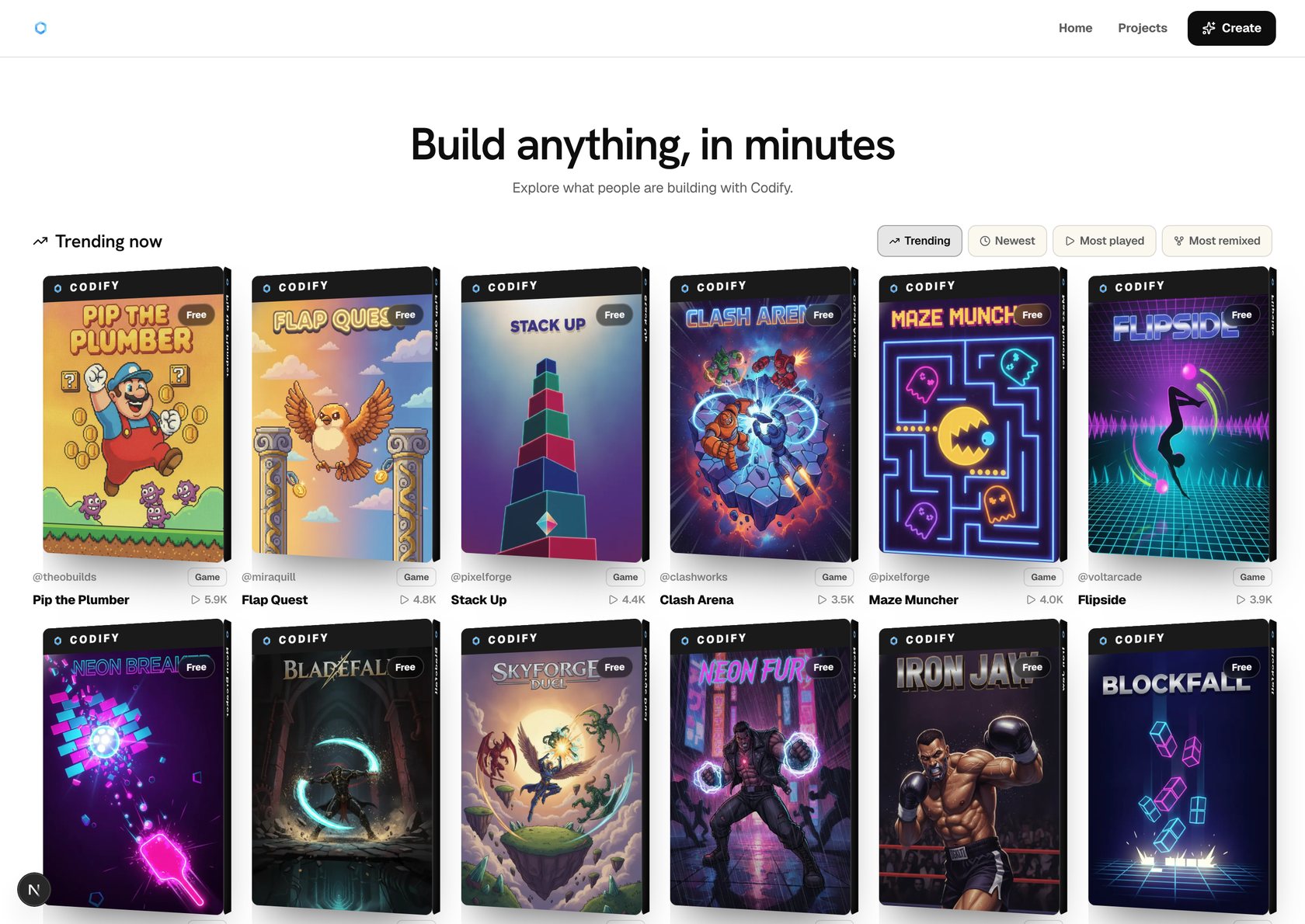Click Game tag on Stack Up
This screenshot has width=1305, height=924.
[x=625, y=577]
